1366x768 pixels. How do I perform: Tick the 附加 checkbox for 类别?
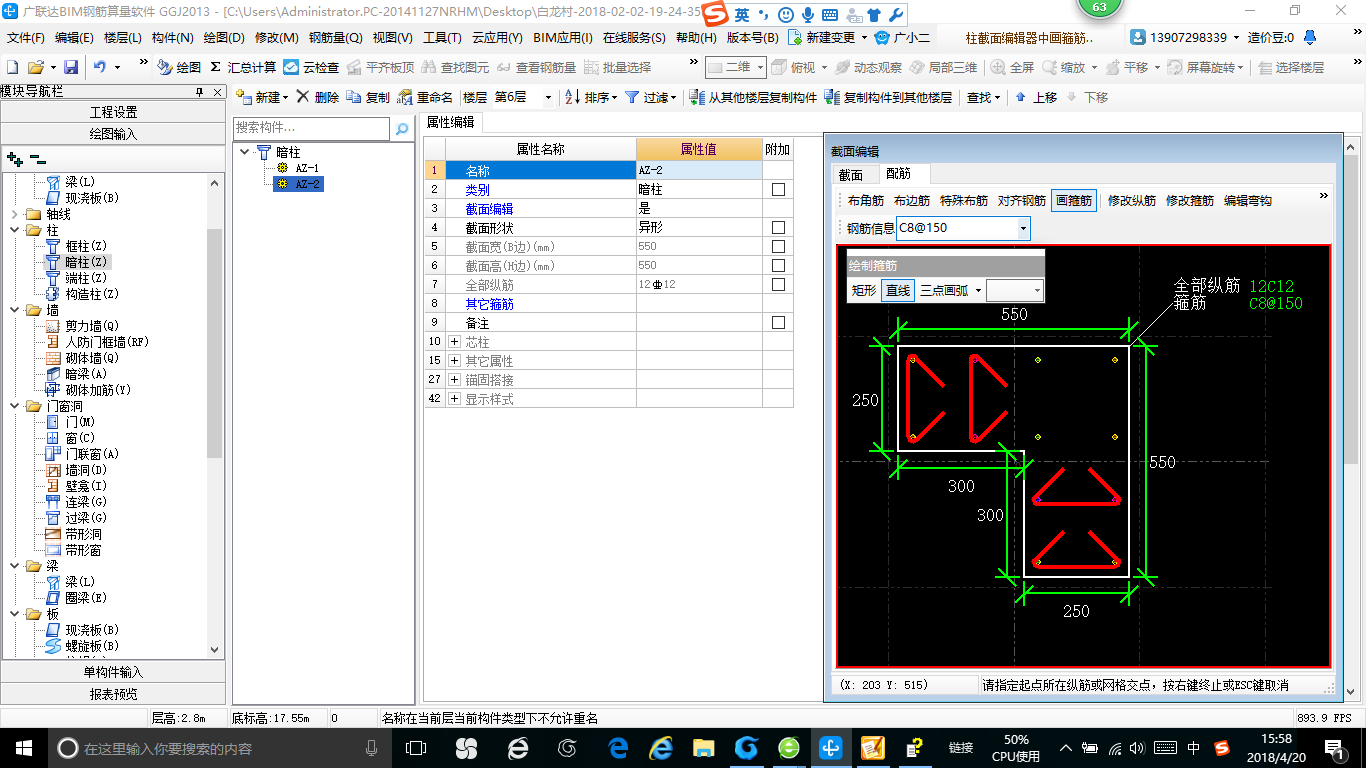(x=778, y=189)
